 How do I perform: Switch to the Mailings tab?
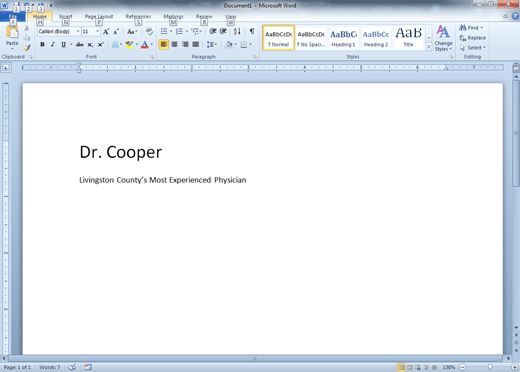pos(173,16)
